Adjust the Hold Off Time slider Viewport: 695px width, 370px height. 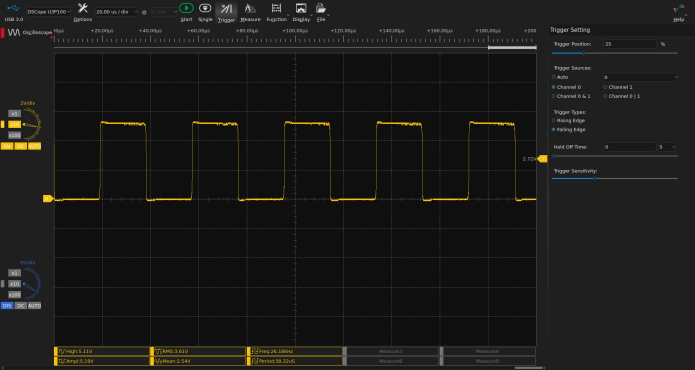pyautogui.click(x=615, y=156)
